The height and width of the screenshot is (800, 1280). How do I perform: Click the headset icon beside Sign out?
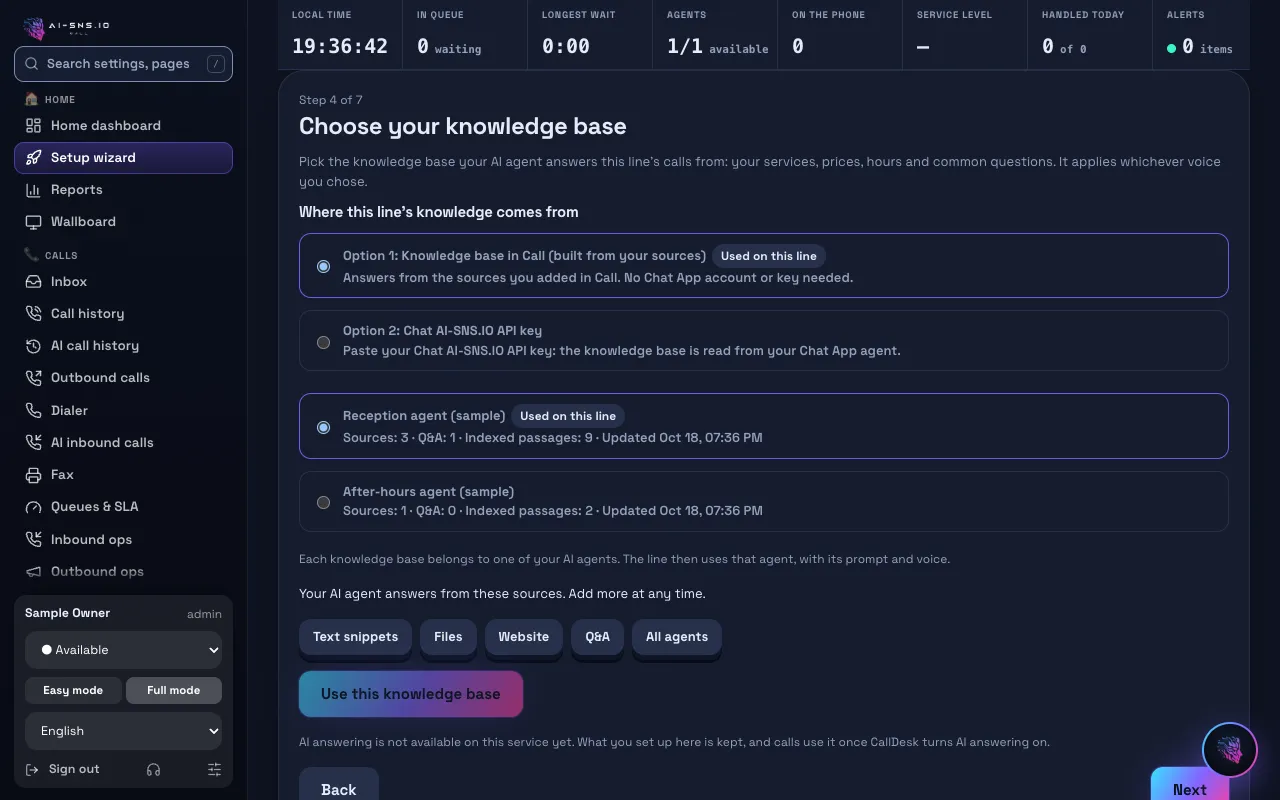[153, 769]
